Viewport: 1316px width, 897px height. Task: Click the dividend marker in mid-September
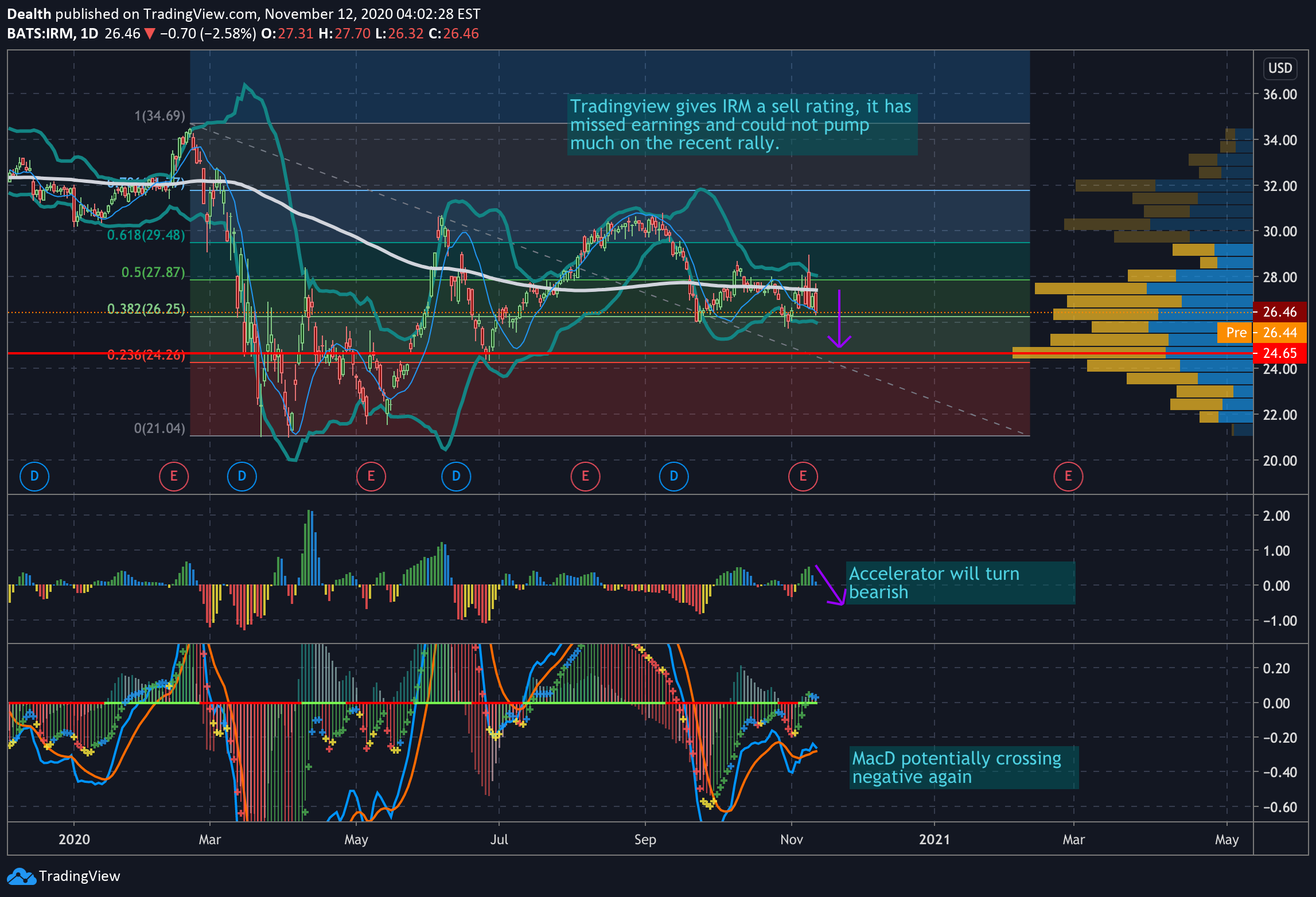(674, 476)
